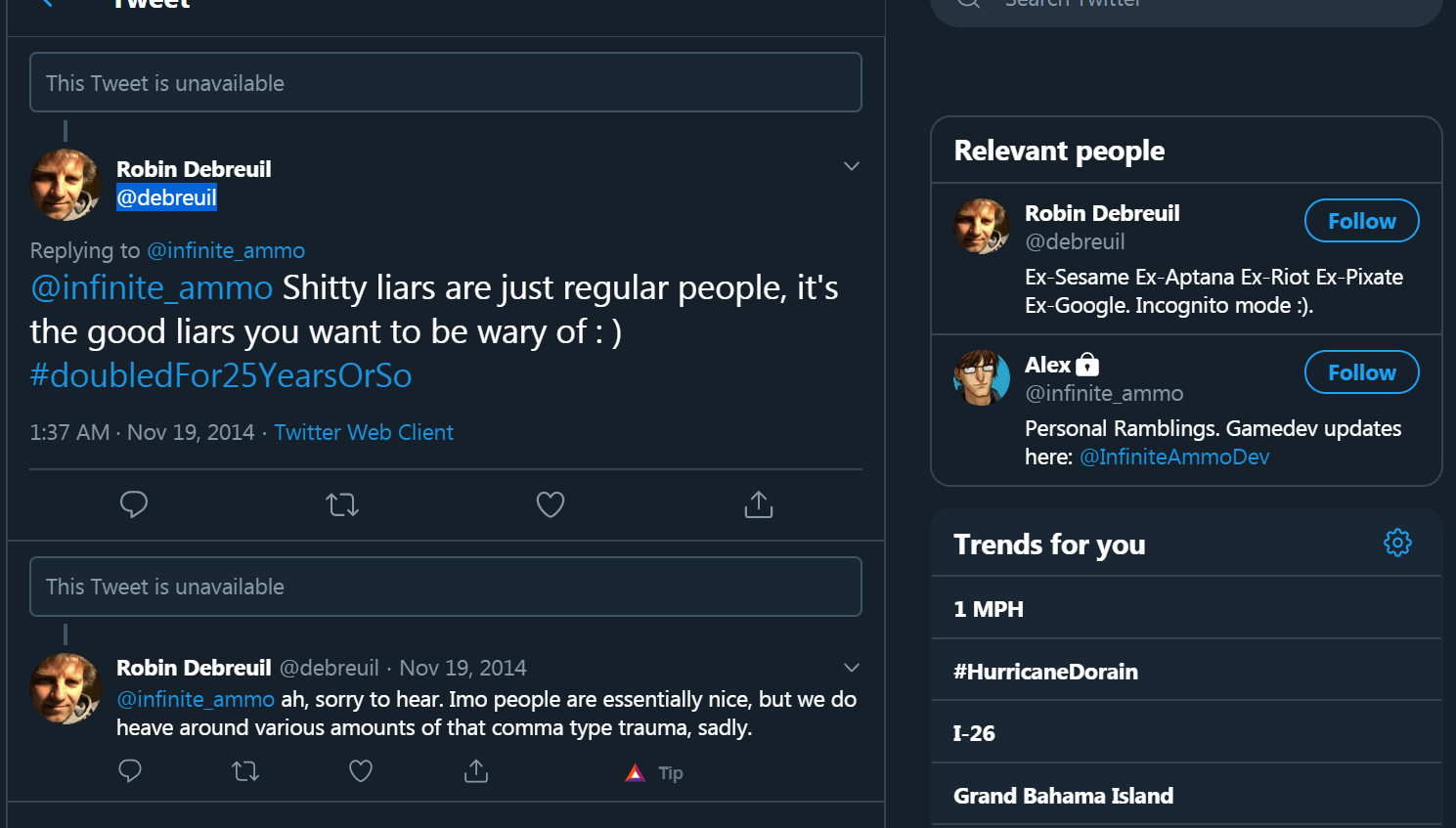This screenshot has height=828, width=1456.
Task: Select the Grand Bahama Island trend
Action: 1186,795
